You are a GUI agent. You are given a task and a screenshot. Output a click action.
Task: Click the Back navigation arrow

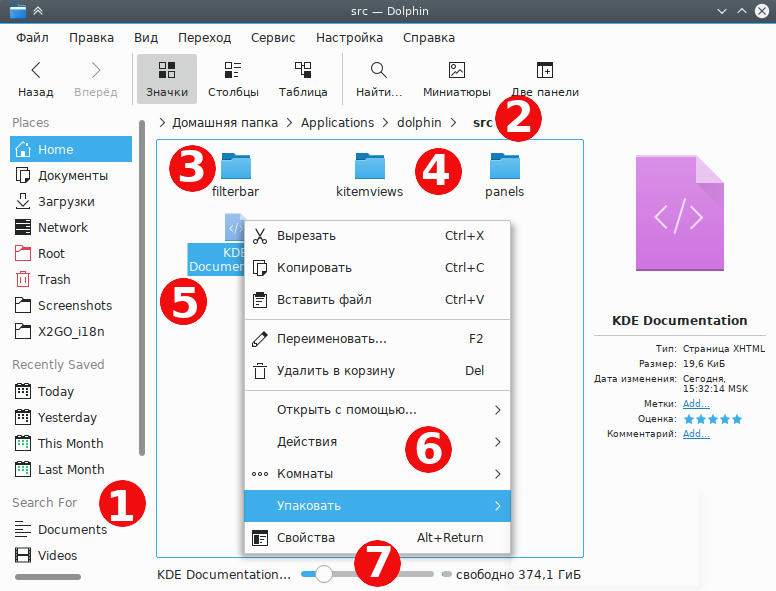(x=35, y=79)
